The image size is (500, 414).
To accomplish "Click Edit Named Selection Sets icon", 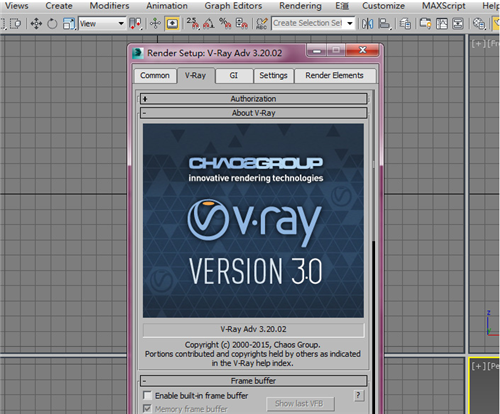I will 262,24.
